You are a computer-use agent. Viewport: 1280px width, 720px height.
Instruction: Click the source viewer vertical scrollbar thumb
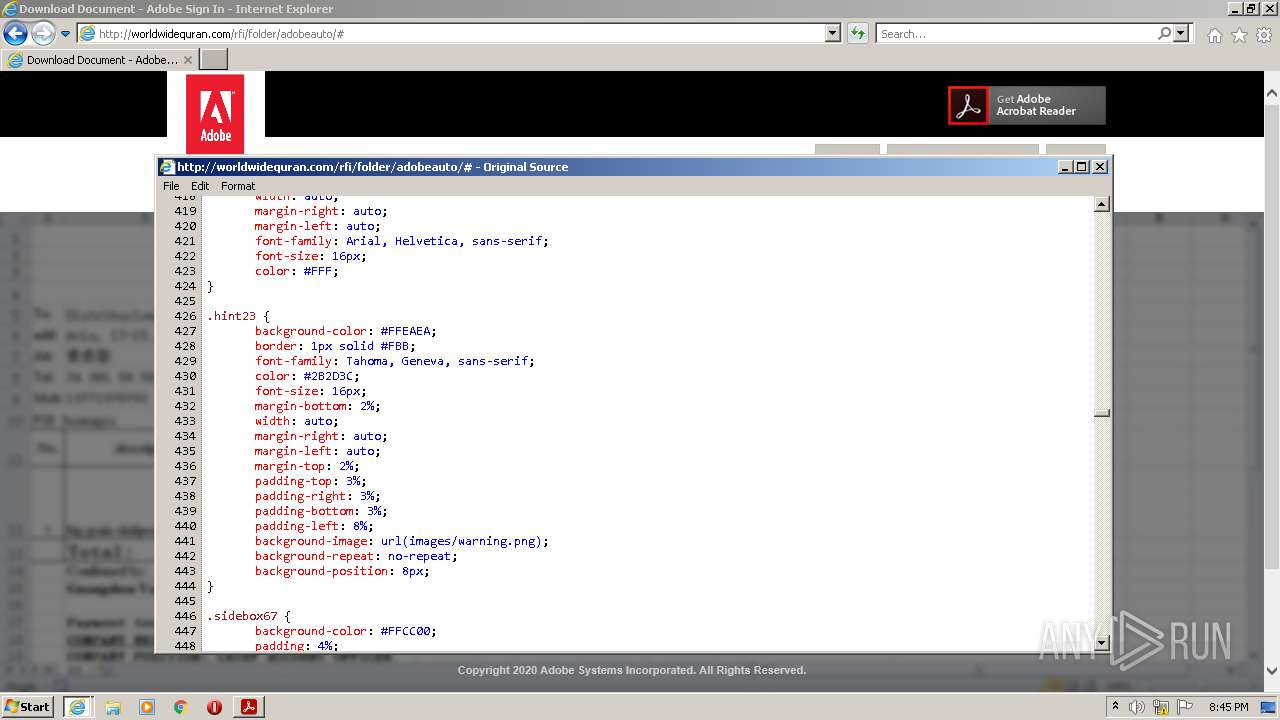[1102, 413]
